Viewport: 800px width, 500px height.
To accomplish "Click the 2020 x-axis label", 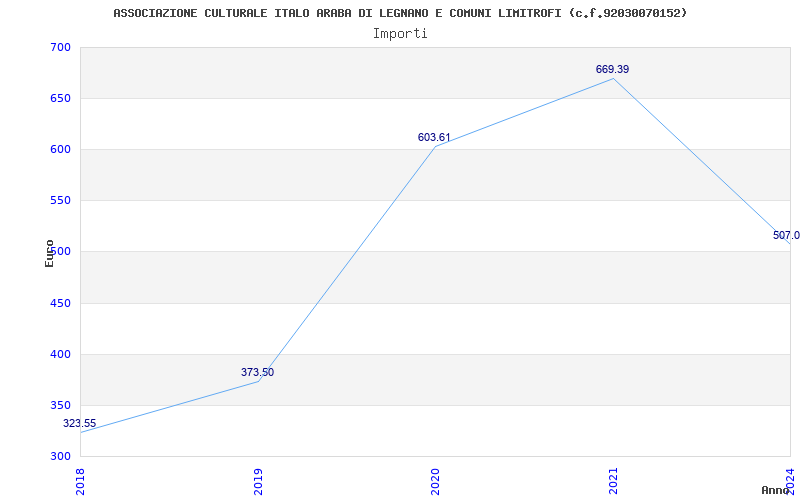I will pos(435,482).
